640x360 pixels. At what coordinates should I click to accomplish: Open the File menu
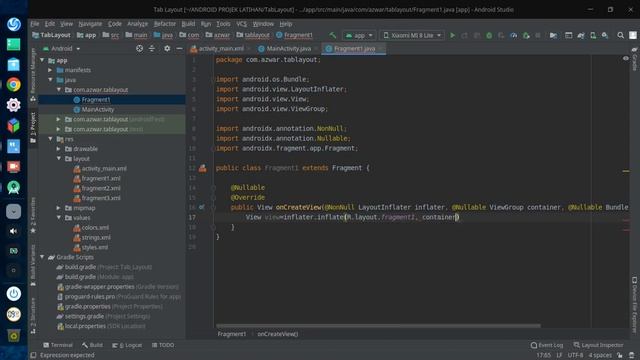[x=35, y=24]
